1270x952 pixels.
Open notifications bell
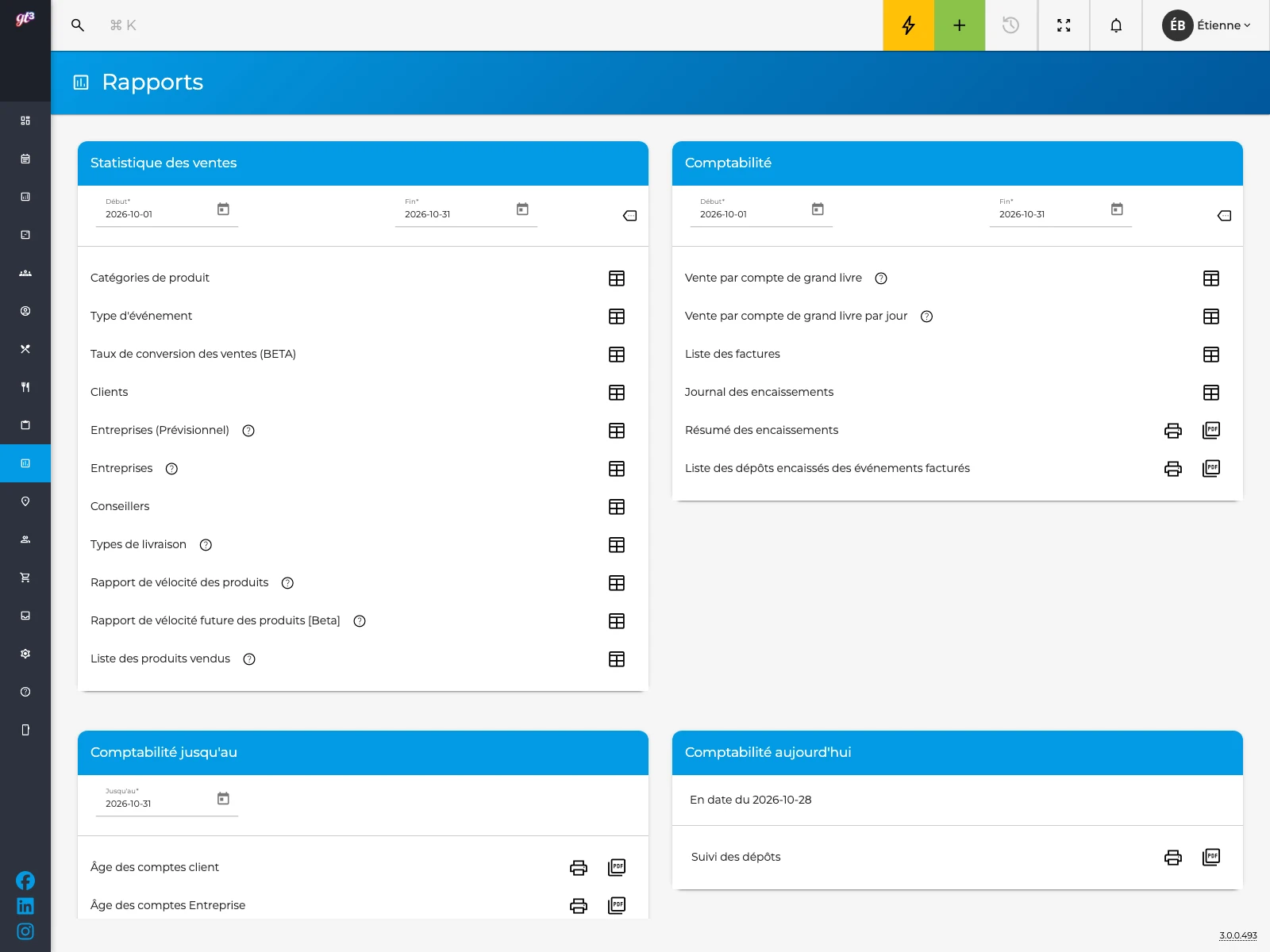click(1116, 25)
